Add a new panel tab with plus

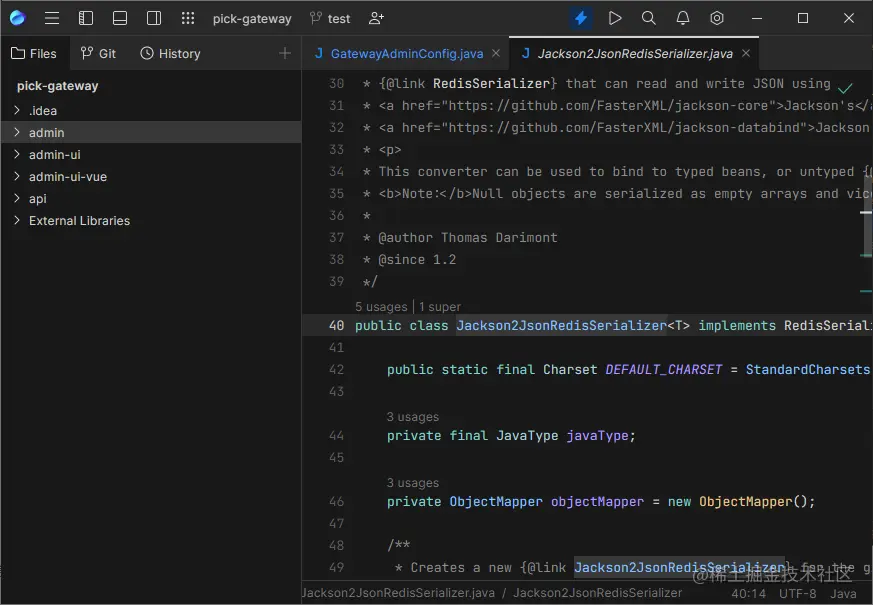[285, 53]
